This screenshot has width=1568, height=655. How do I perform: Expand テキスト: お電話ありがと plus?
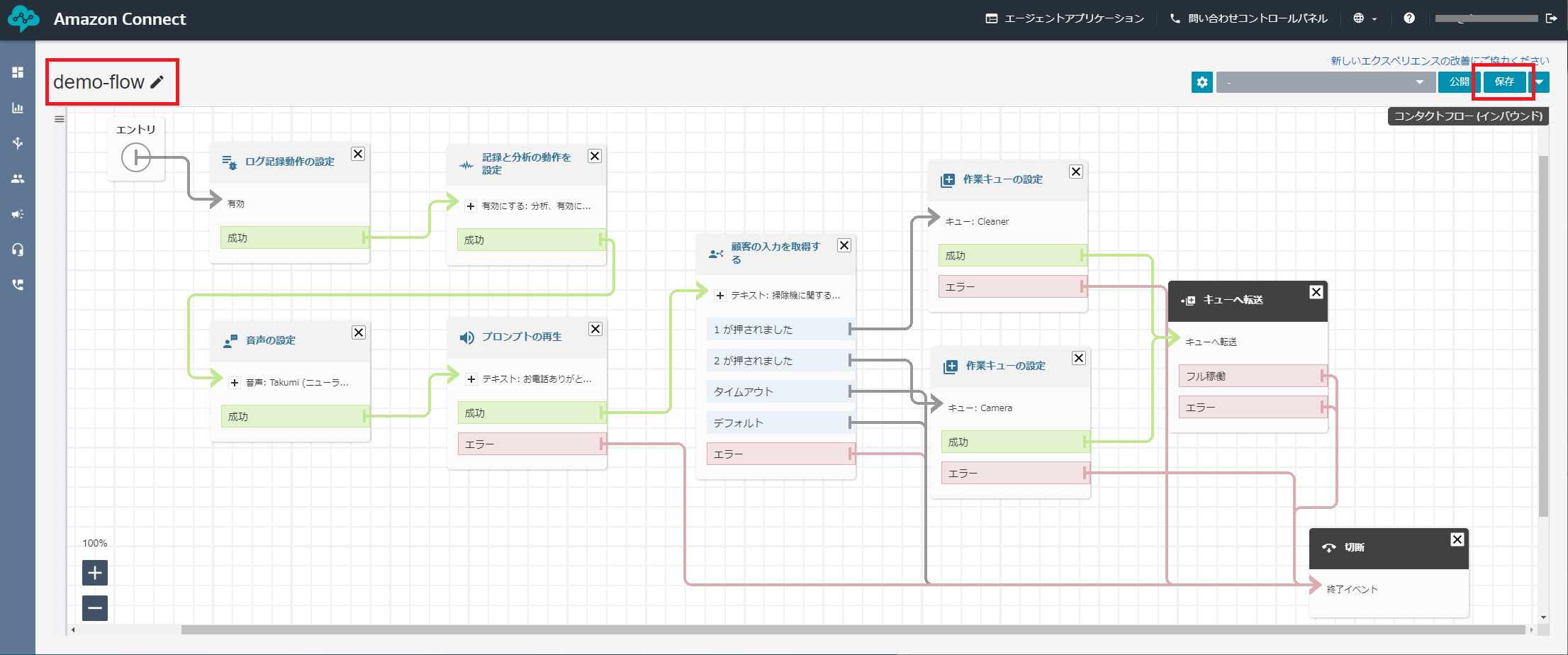click(x=471, y=379)
